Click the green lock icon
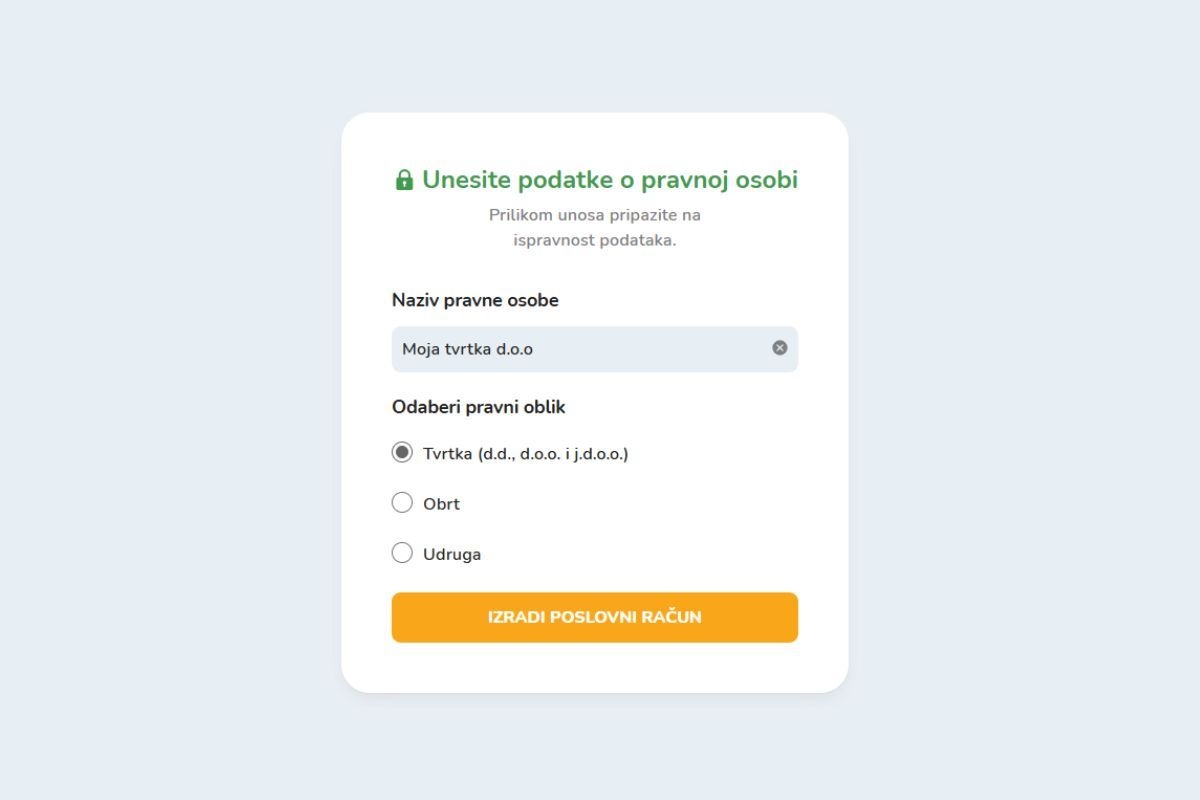 click(404, 180)
